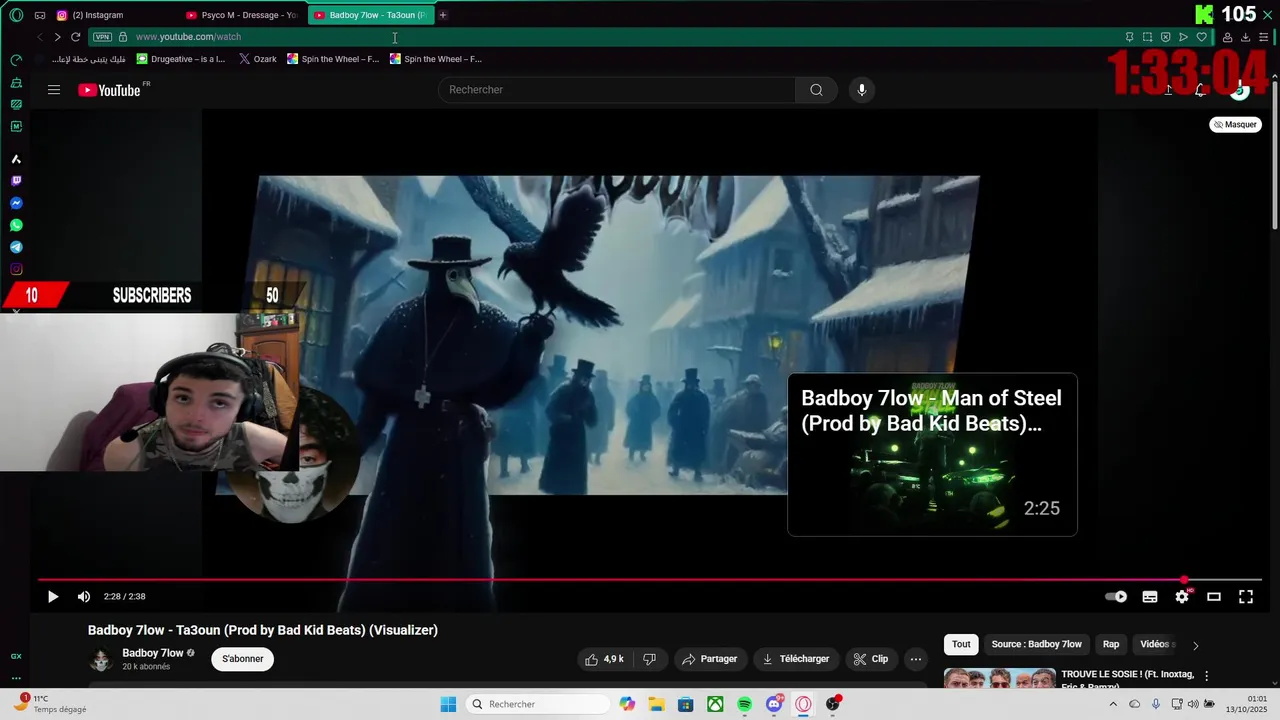Open Opera easy setup sliders icon
The height and width of the screenshot is (720, 1280).
1263,37
